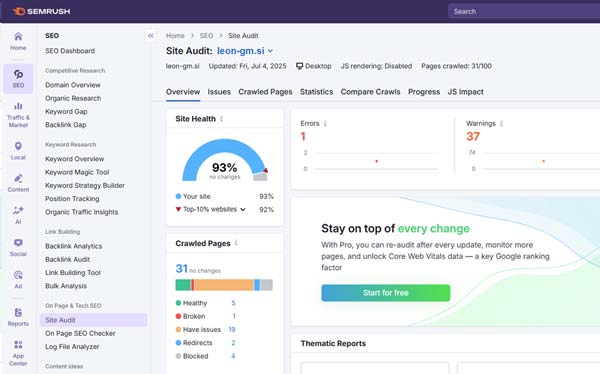
Task: Click in the top Search field
Action: 524,11
